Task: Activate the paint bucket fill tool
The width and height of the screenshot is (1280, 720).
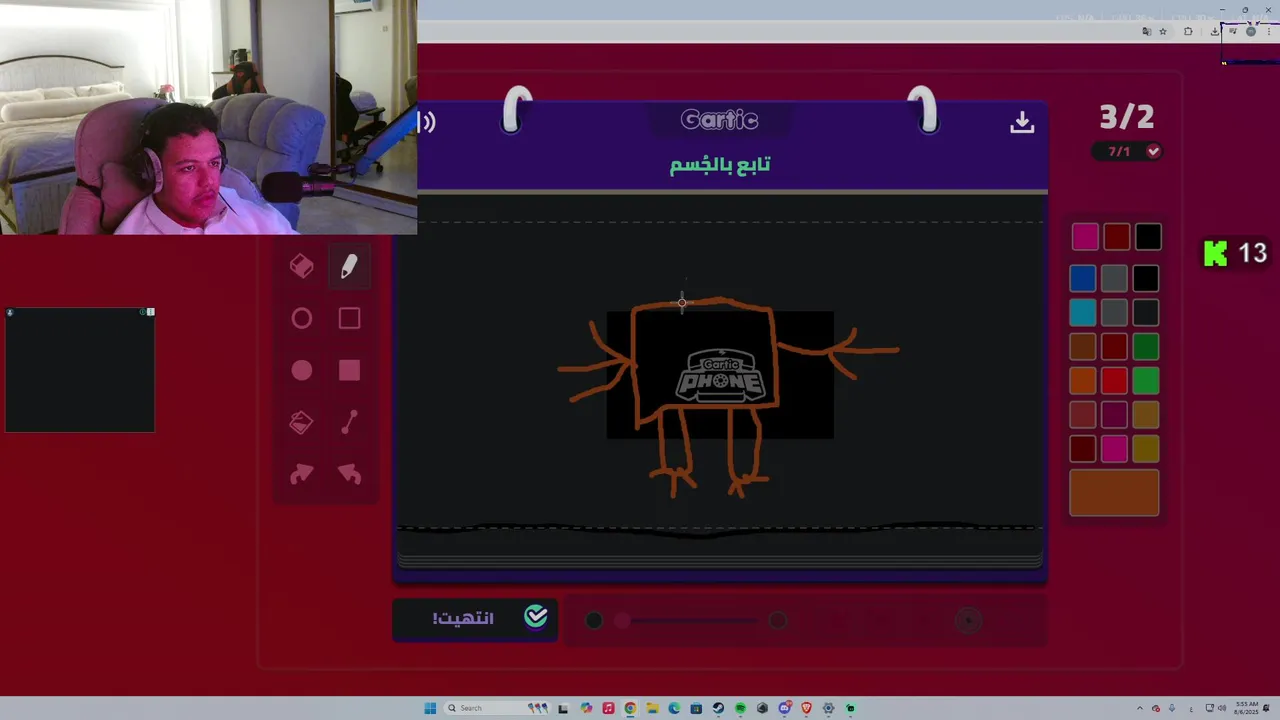Action: point(301,423)
